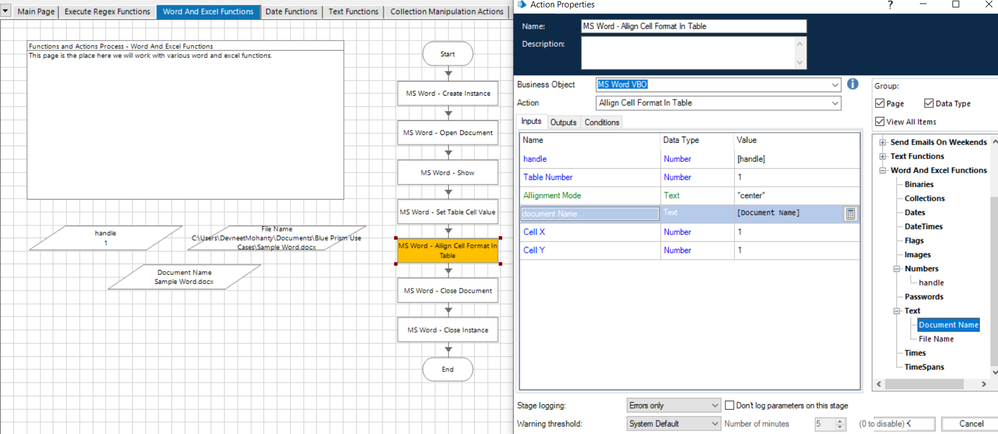Image resolution: width=998 pixels, height=434 pixels.
Task: Enable Don't log parameters on this stage
Action: point(729,405)
